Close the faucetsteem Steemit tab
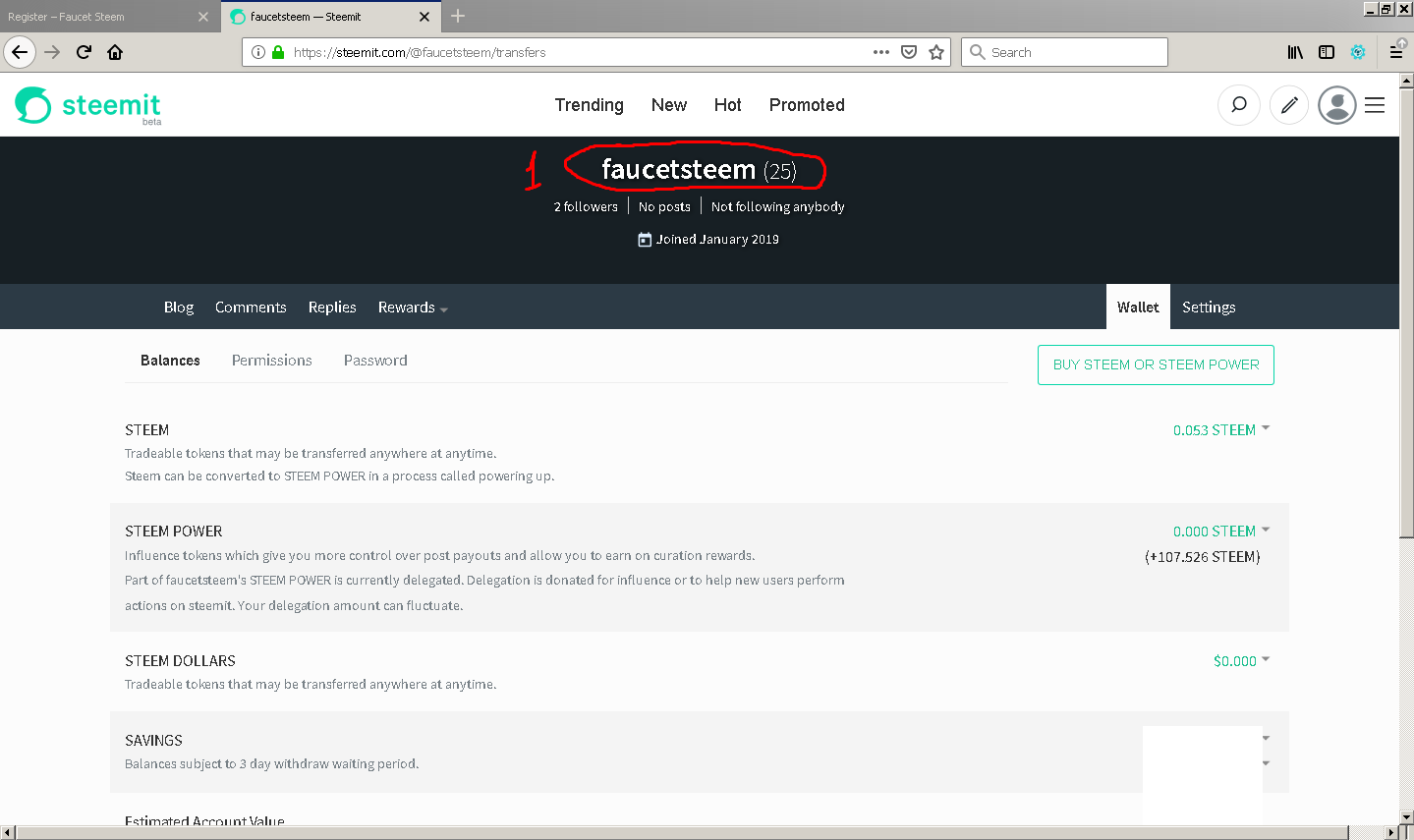Image resolution: width=1414 pixels, height=840 pixels. point(424,17)
